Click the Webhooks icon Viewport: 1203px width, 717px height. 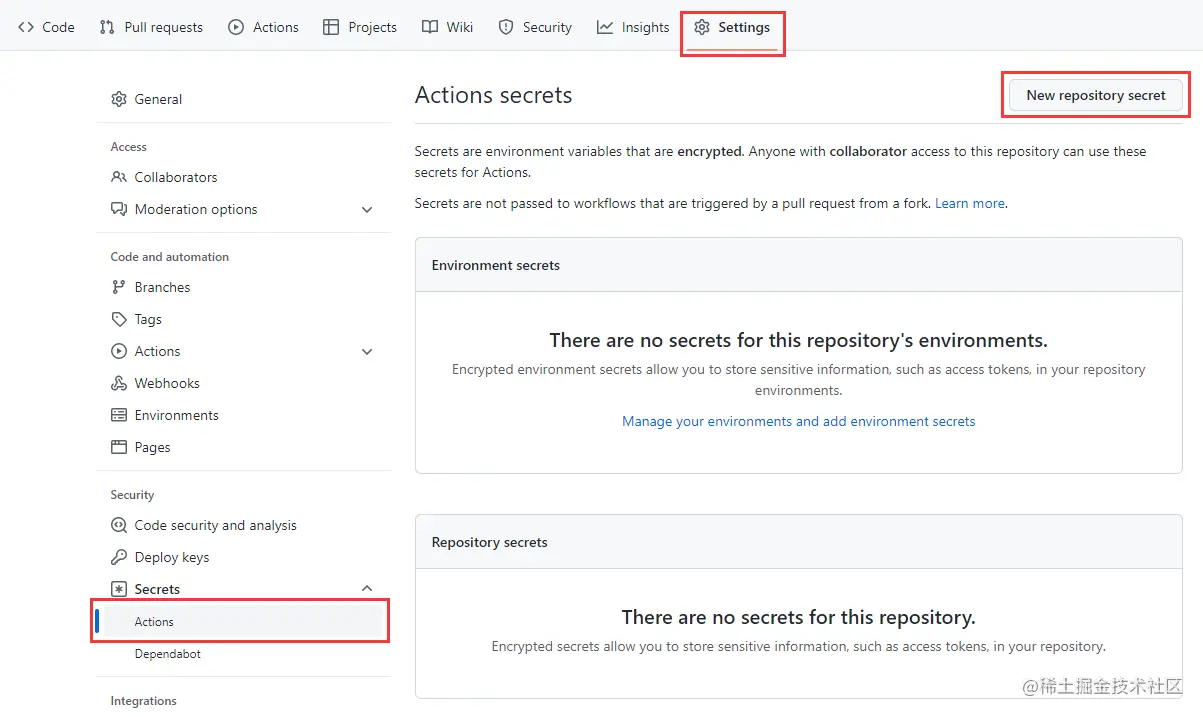[119, 383]
